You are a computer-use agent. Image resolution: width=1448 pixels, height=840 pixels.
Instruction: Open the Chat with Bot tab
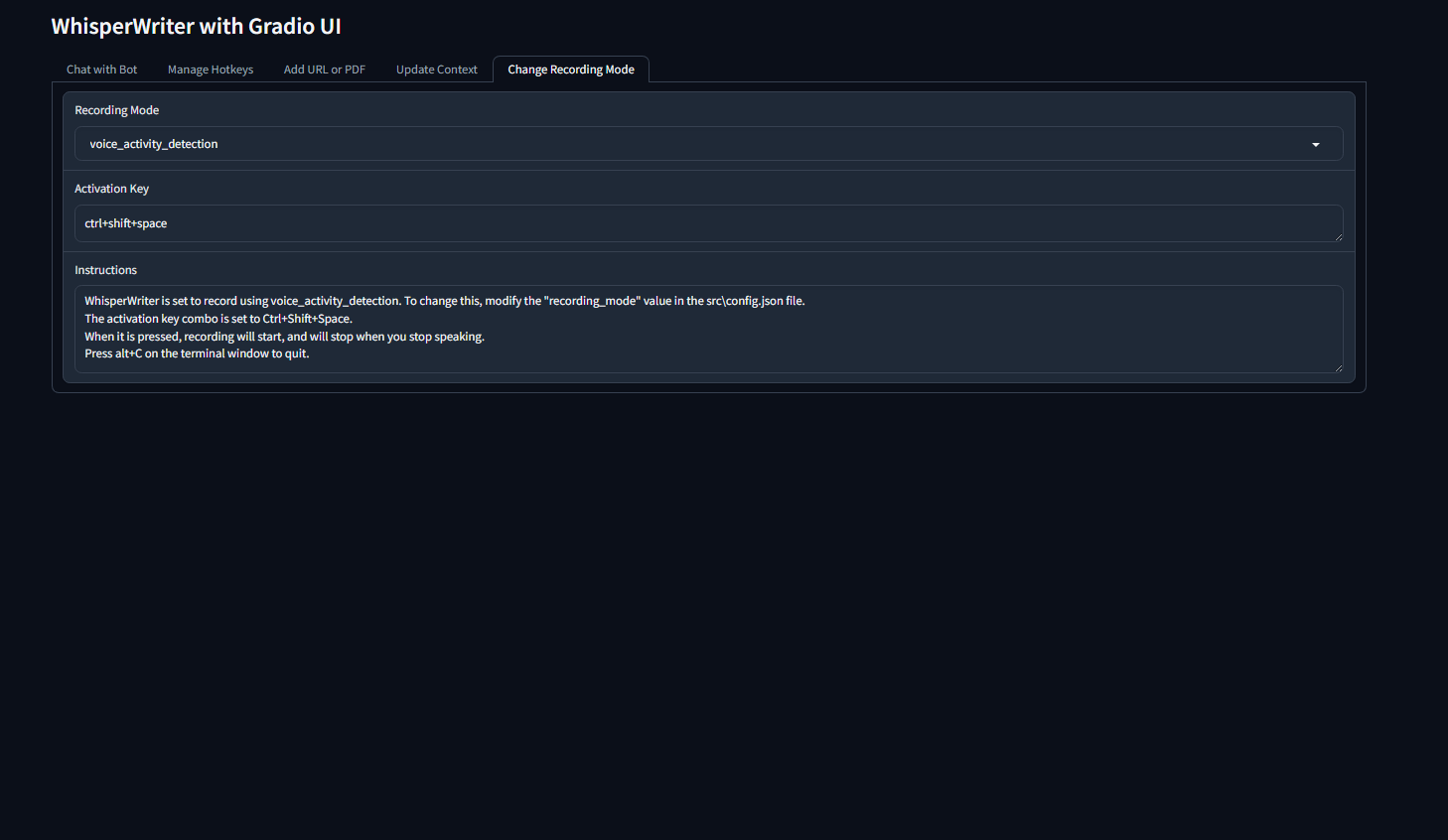point(101,70)
